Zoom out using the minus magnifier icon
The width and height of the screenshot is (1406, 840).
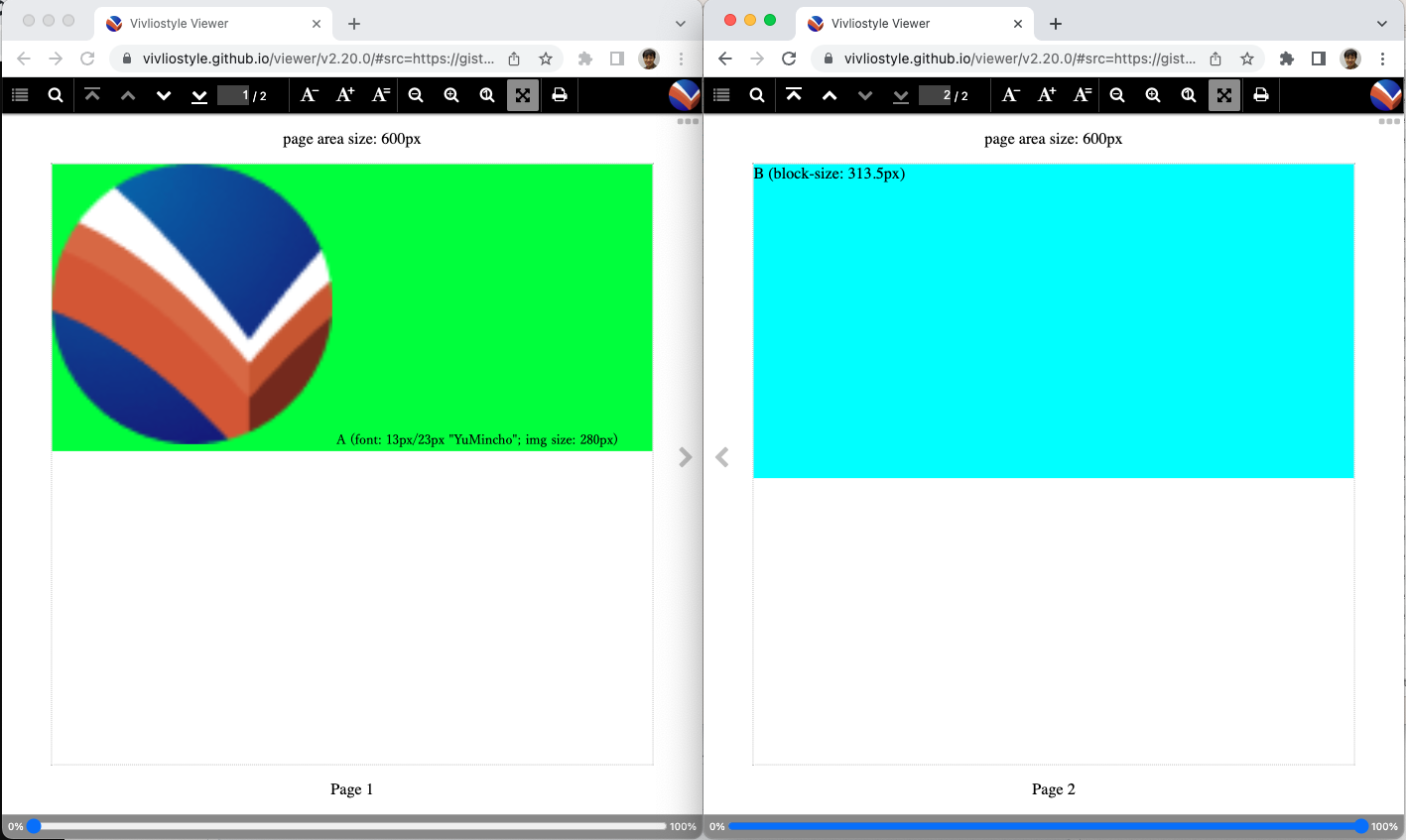coord(416,94)
